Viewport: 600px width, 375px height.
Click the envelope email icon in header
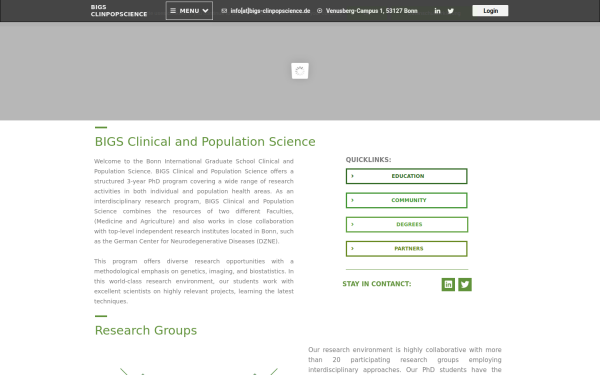click(224, 11)
